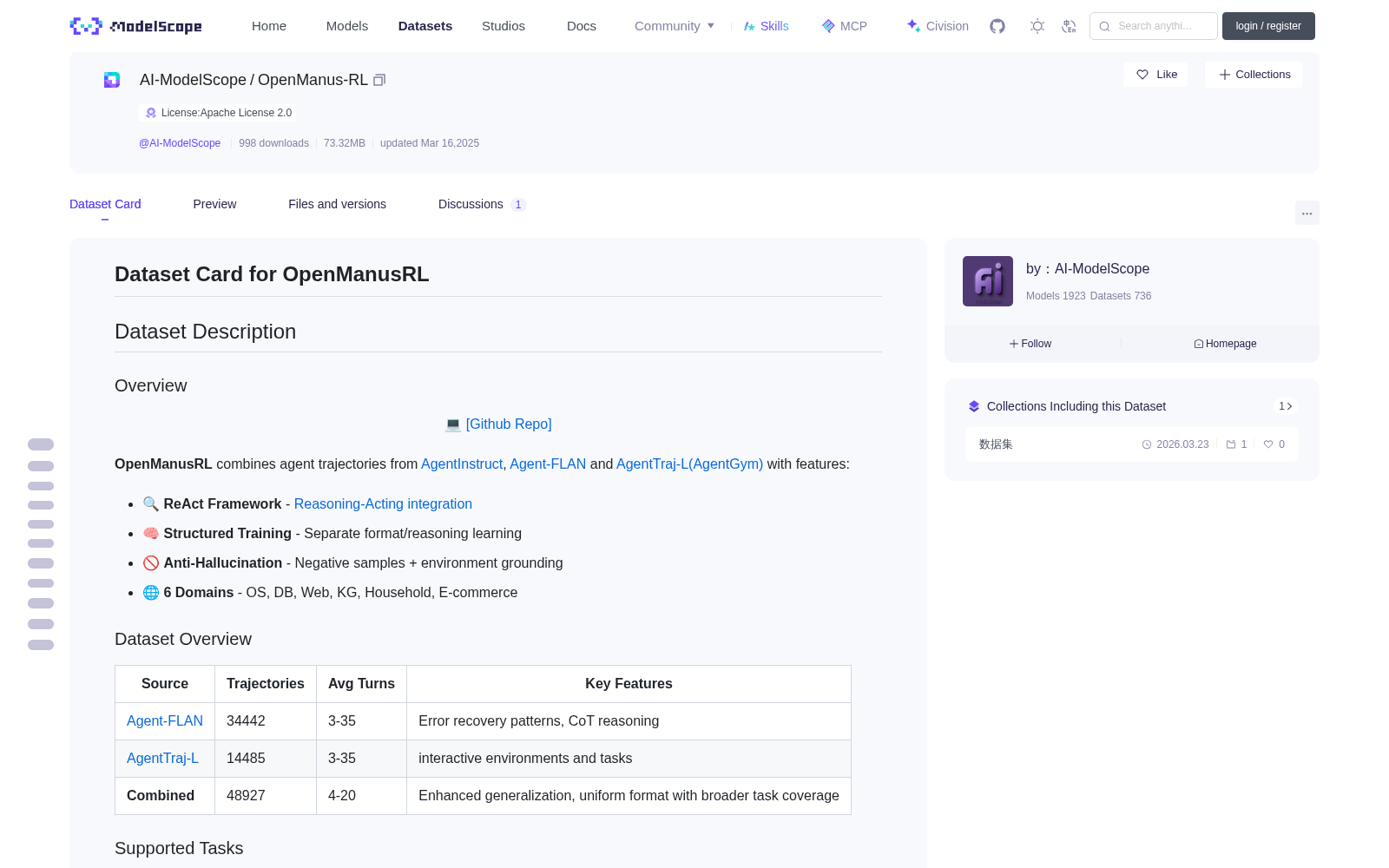Click the Discussions count badge '1'
This screenshot has width=1389, height=868.
click(x=518, y=205)
